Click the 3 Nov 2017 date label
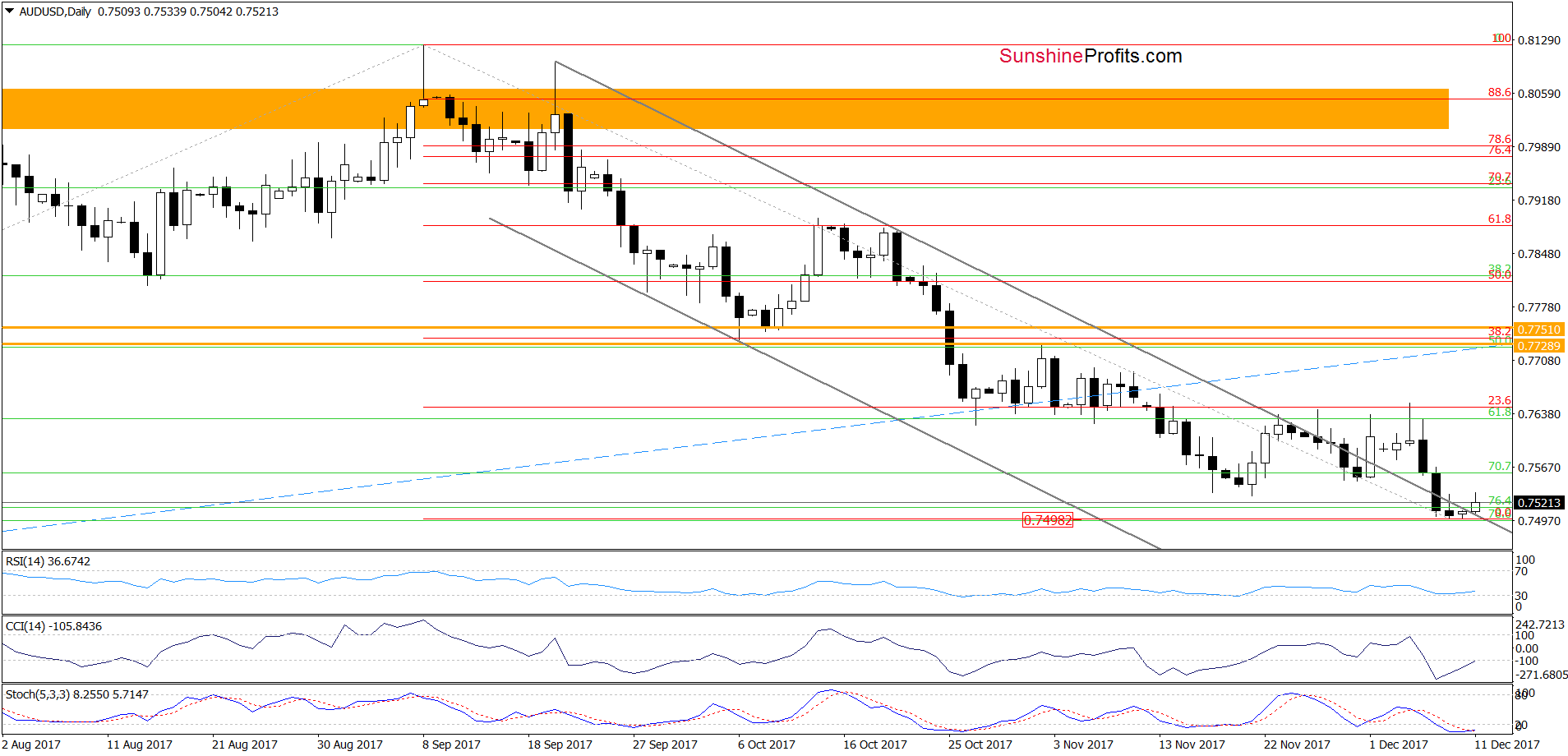Viewport: 1568px width, 756px height. [x=1083, y=744]
